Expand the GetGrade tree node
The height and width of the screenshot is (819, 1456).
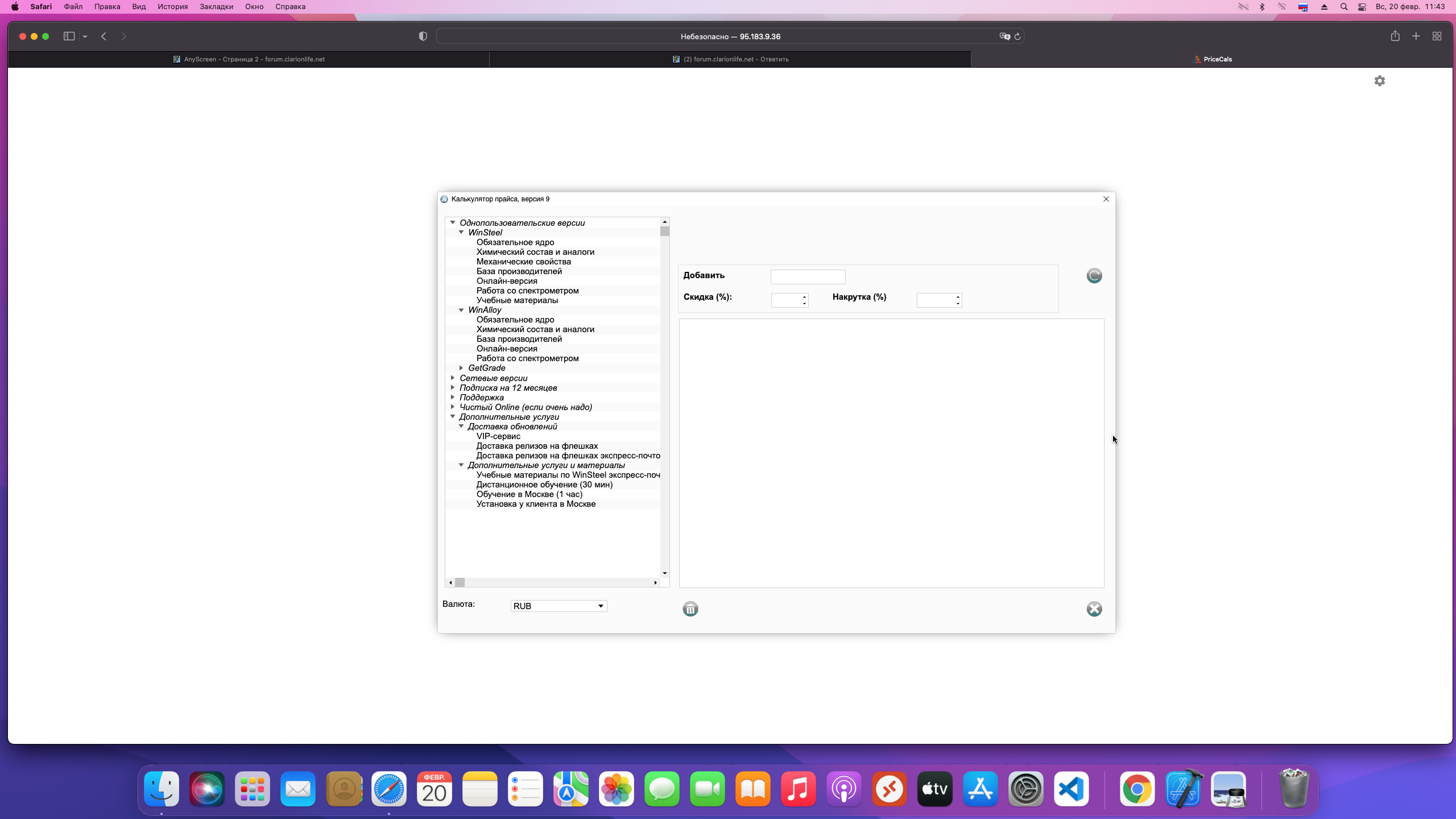(461, 368)
